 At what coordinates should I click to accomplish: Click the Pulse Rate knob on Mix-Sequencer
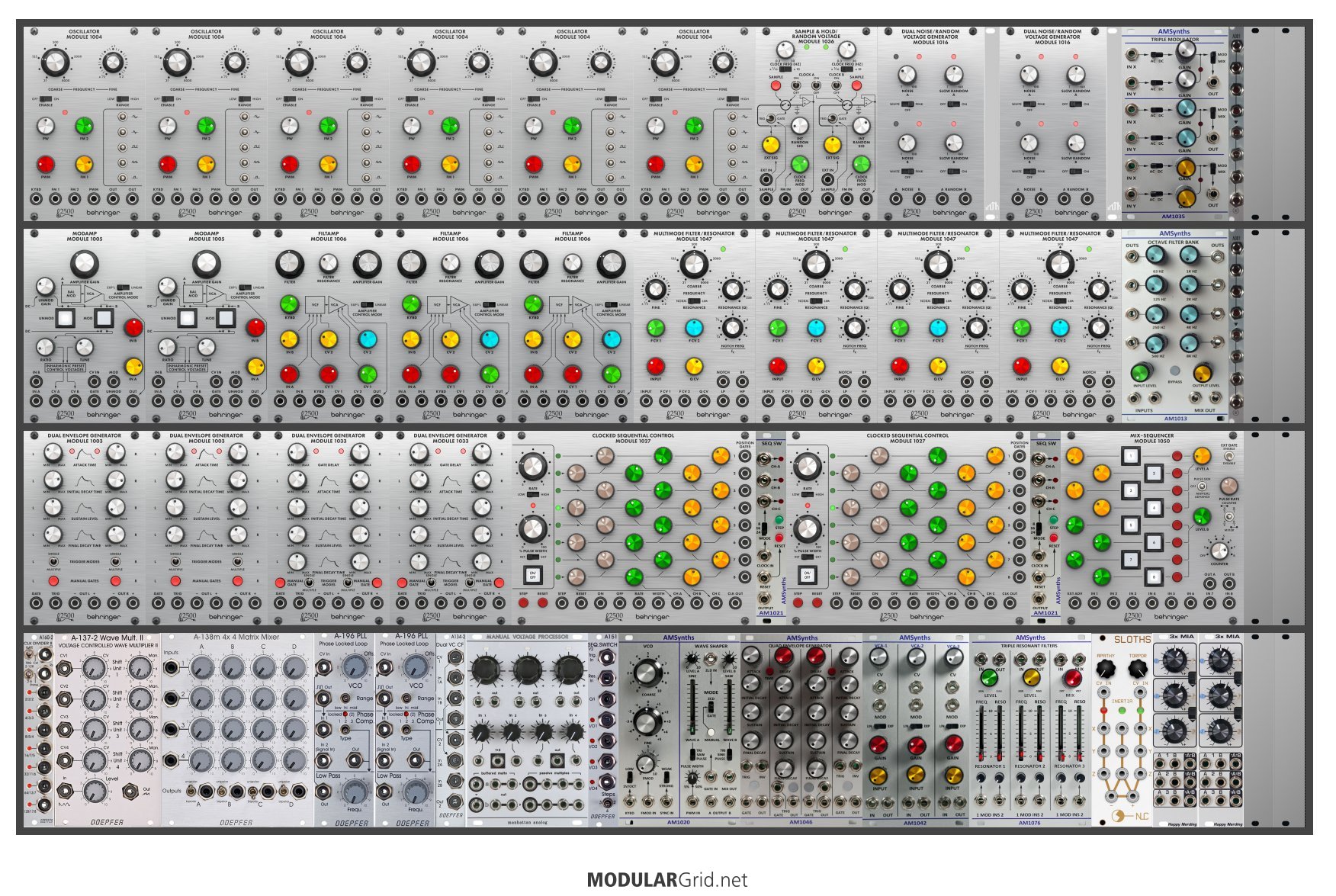click(1228, 486)
